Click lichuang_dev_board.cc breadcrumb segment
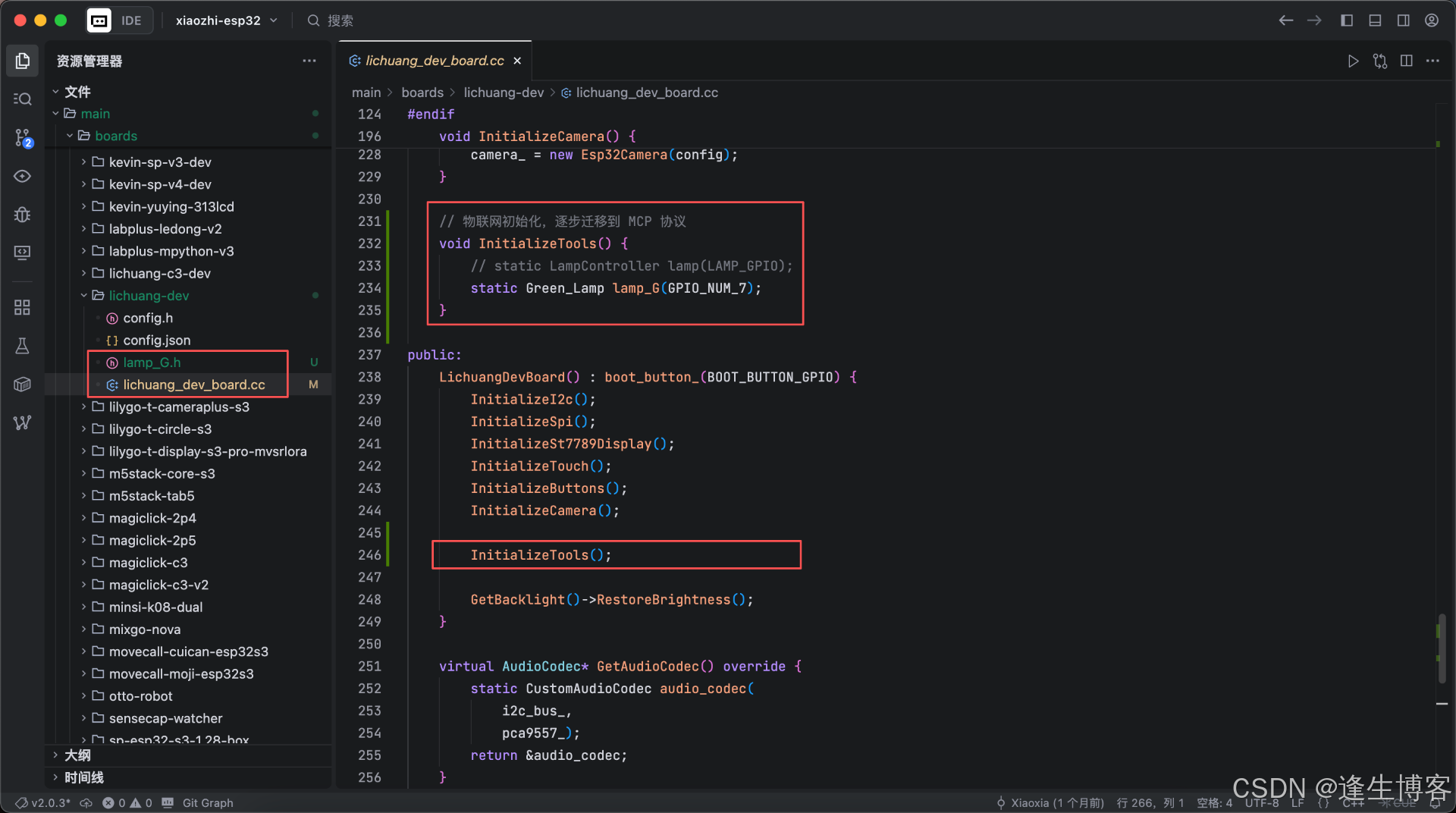The width and height of the screenshot is (1456, 813). point(647,93)
